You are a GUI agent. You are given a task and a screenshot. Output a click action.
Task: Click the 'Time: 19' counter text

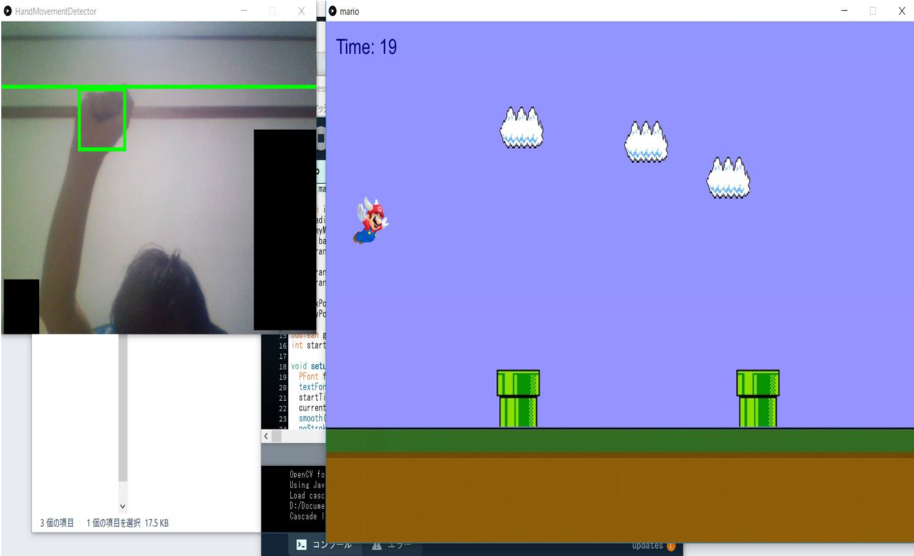(366, 47)
